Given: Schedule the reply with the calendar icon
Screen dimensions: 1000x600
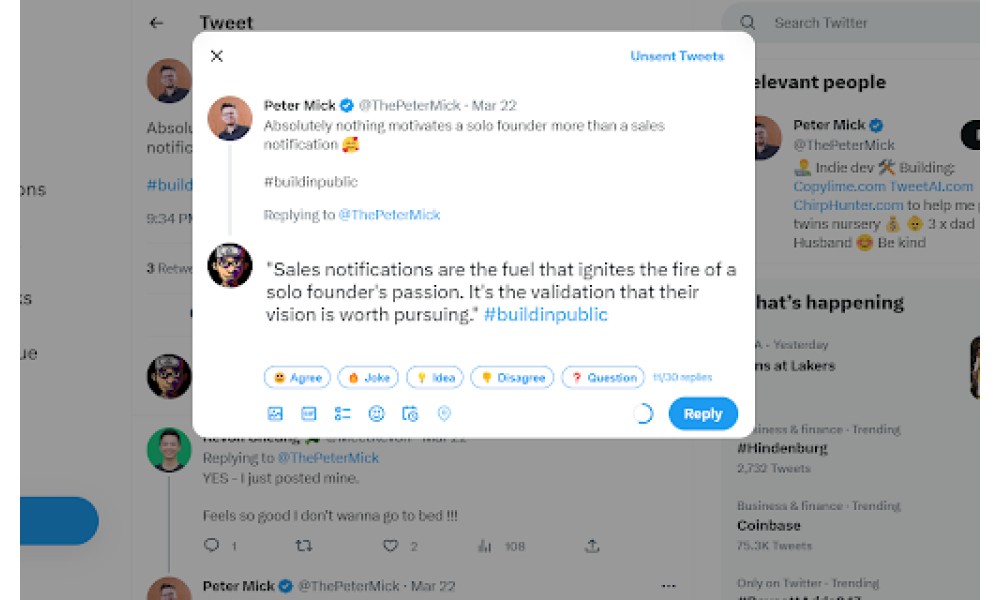Looking at the screenshot, I should (410, 414).
